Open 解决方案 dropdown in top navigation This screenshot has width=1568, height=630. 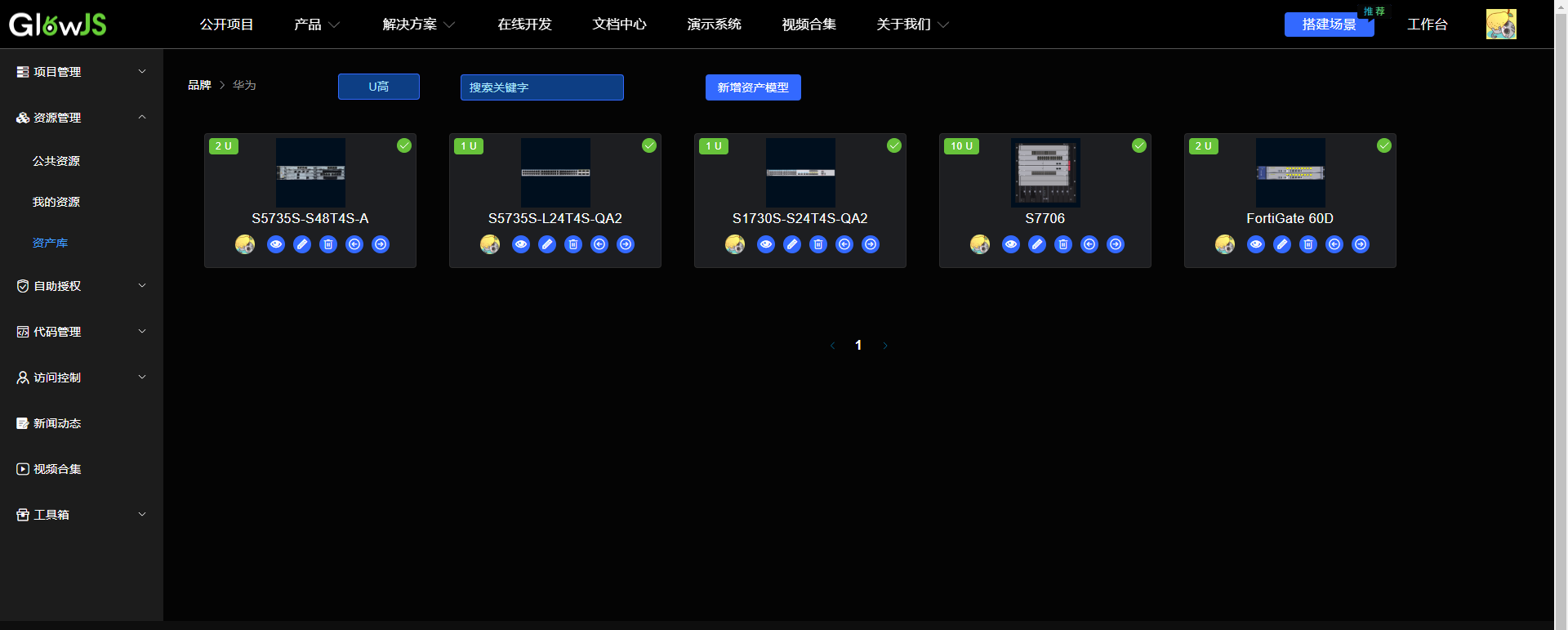[419, 25]
